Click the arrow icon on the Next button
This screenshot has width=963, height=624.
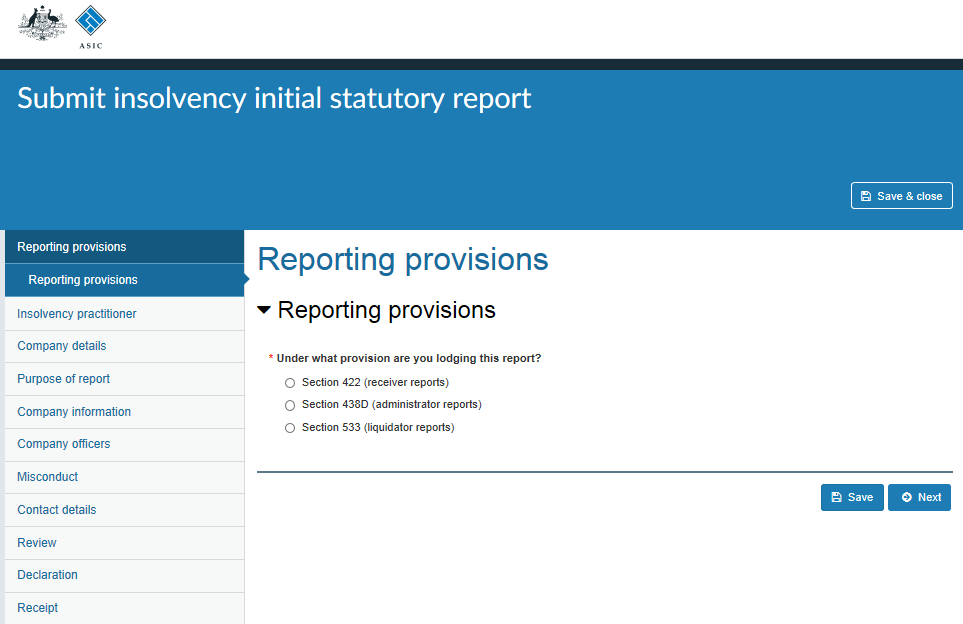click(x=906, y=497)
